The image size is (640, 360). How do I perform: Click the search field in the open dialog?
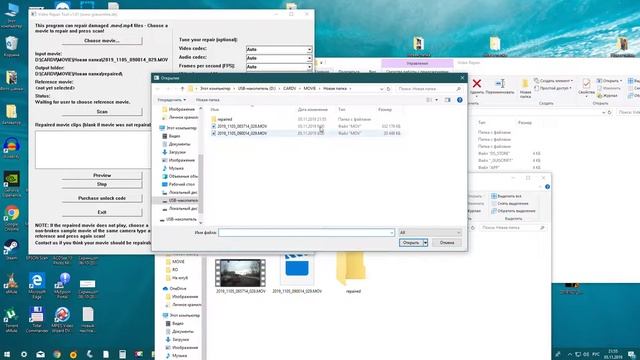tap(429, 89)
